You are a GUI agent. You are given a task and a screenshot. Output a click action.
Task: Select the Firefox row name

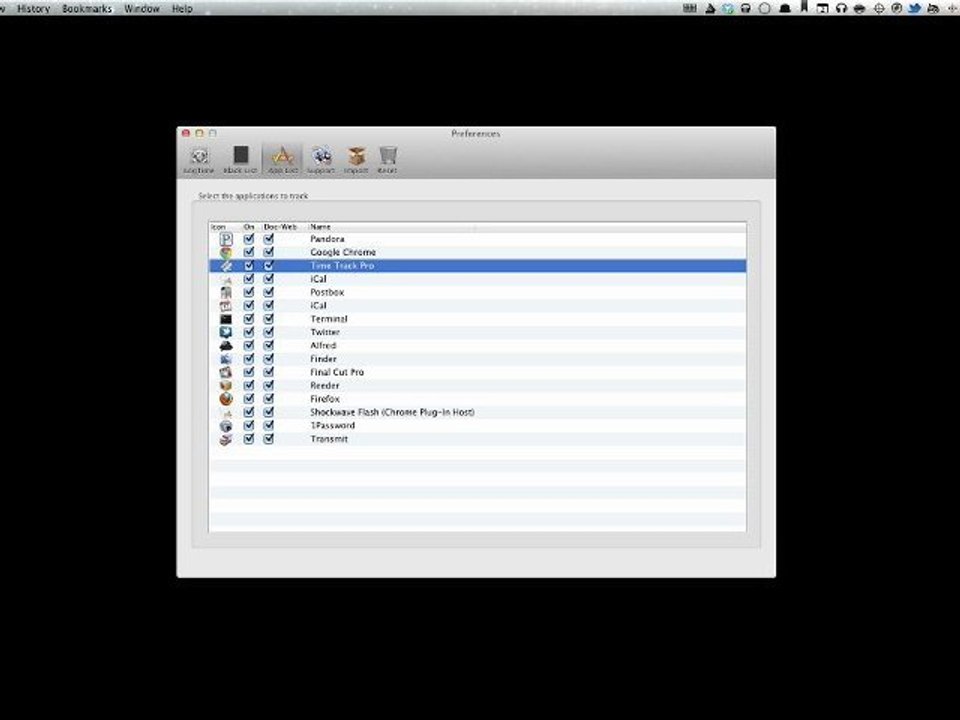324,399
